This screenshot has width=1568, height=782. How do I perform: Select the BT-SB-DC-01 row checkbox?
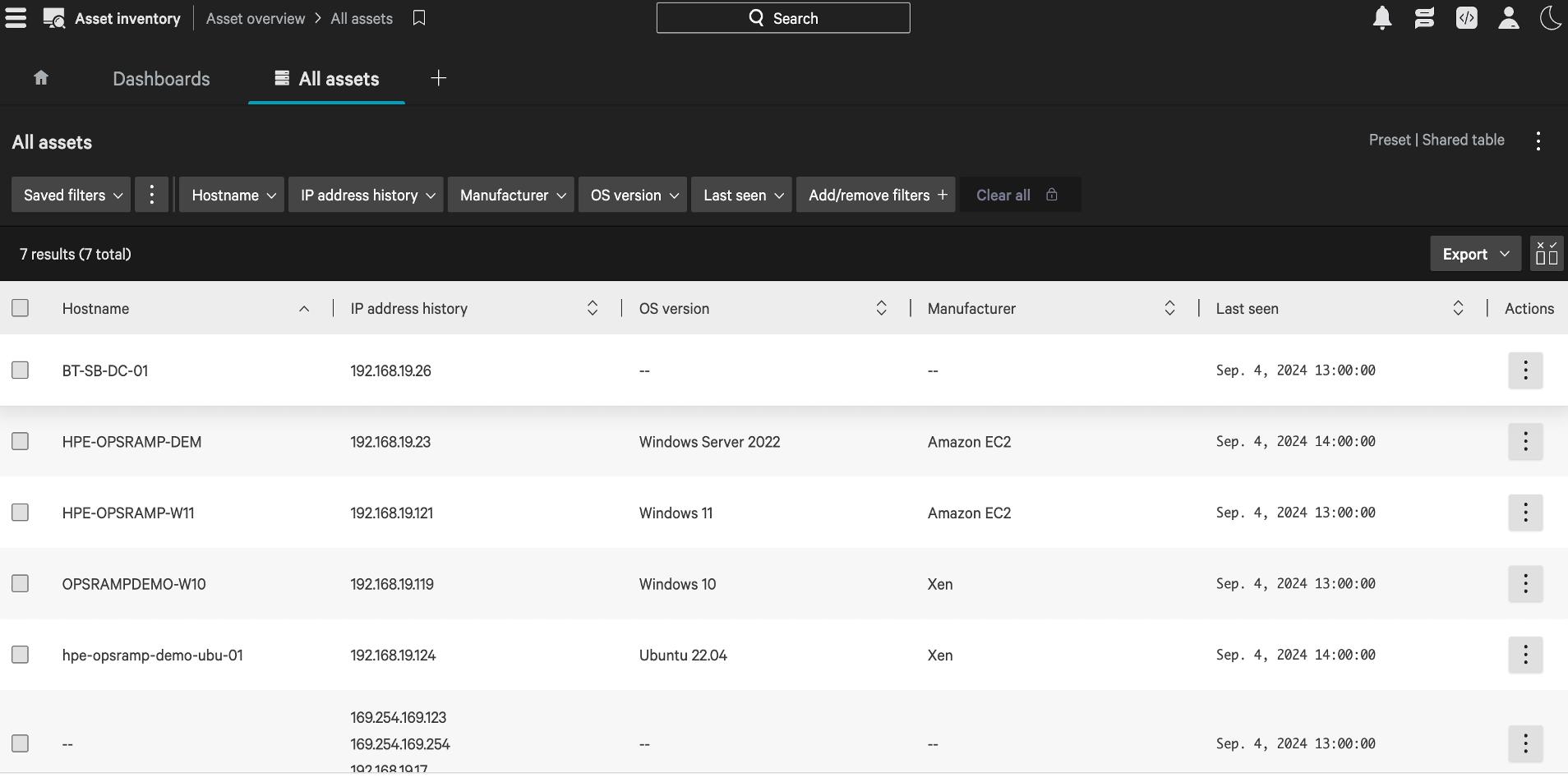tap(21, 370)
